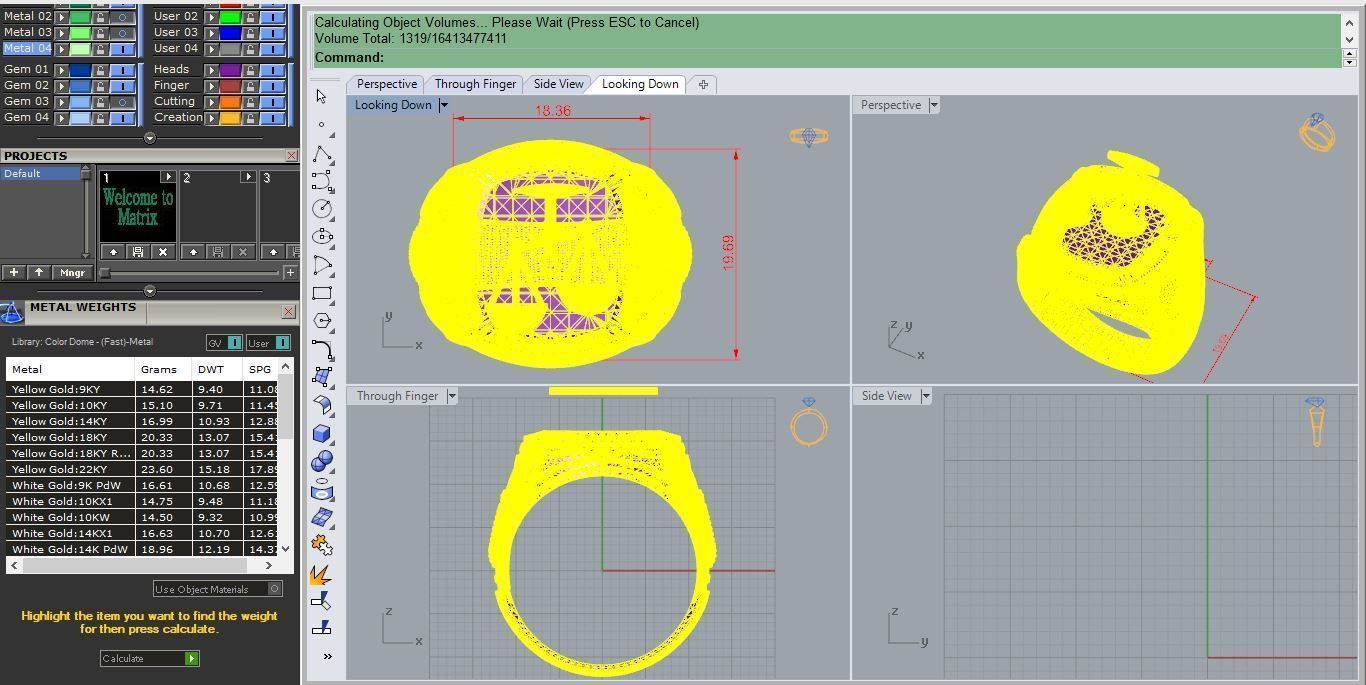
Task: Select the Ellipse tool
Action: click(322, 237)
